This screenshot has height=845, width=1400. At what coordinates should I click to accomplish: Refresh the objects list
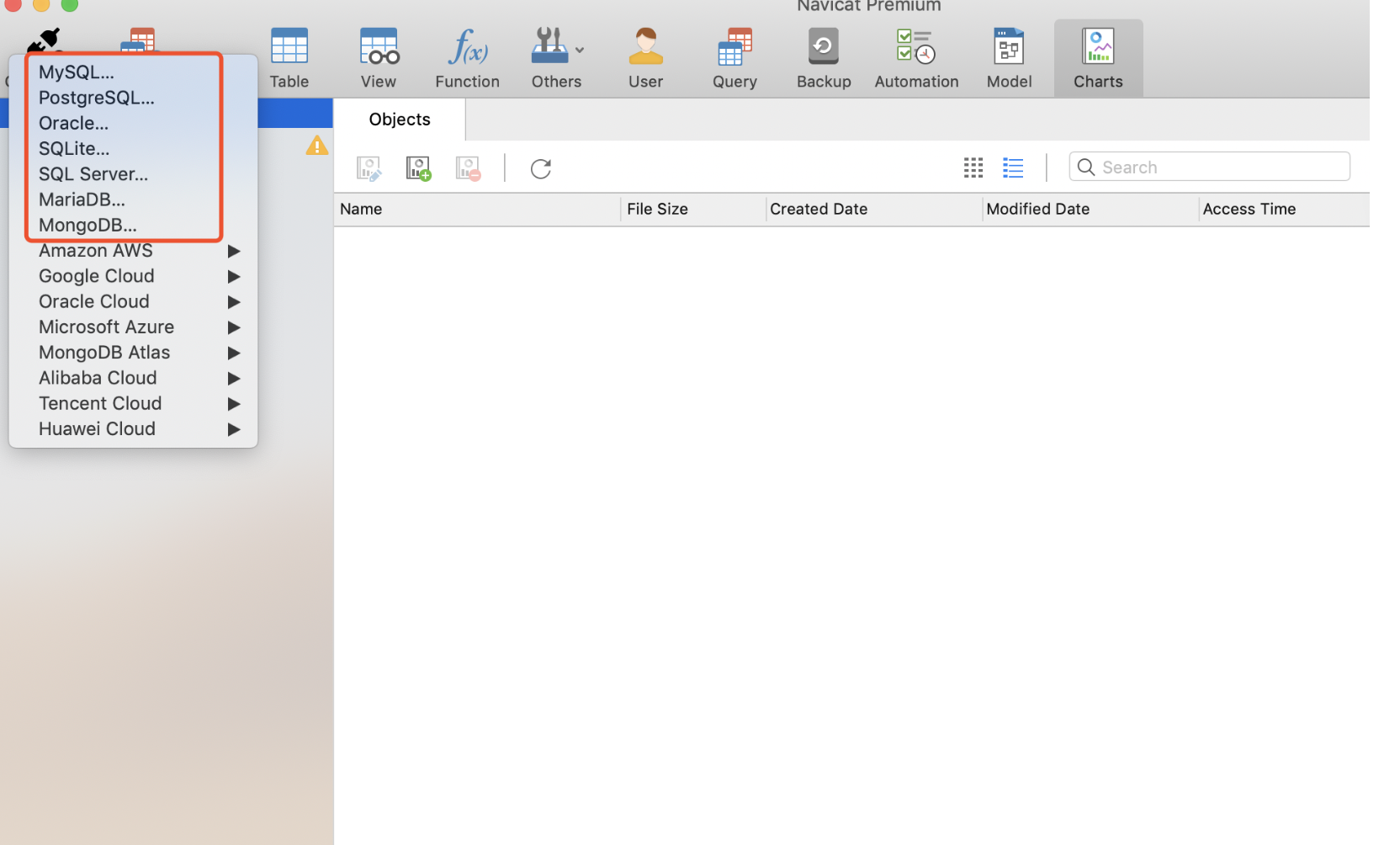pyautogui.click(x=541, y=168)
